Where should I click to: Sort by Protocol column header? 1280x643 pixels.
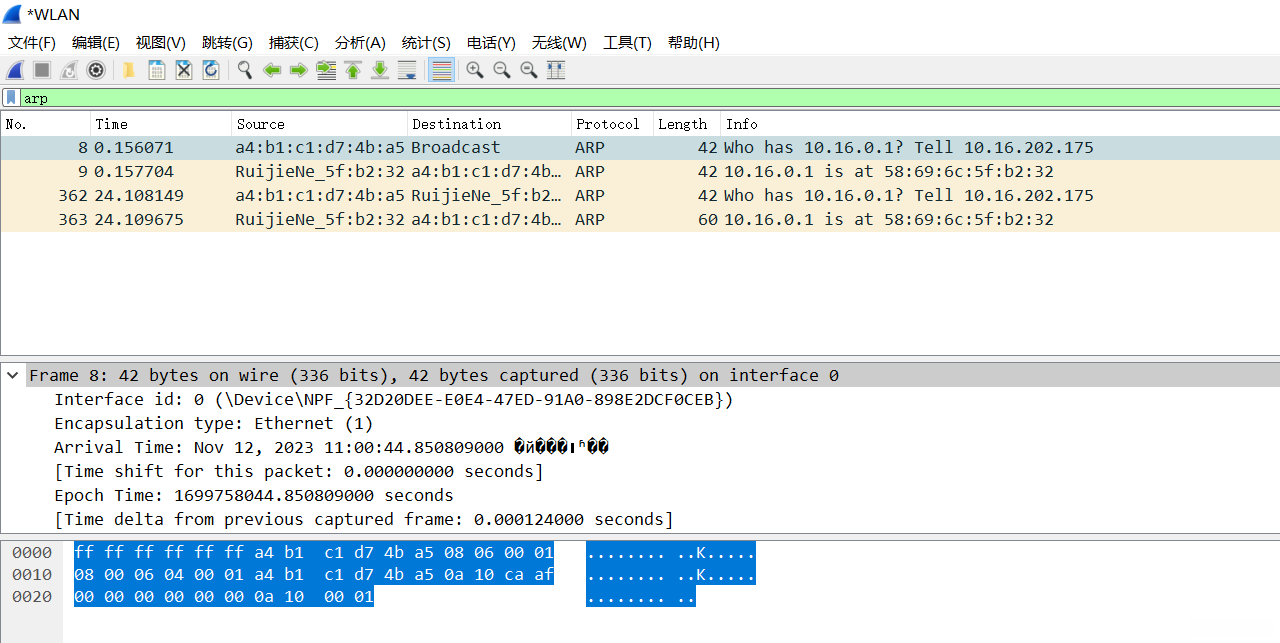(612, 124)
